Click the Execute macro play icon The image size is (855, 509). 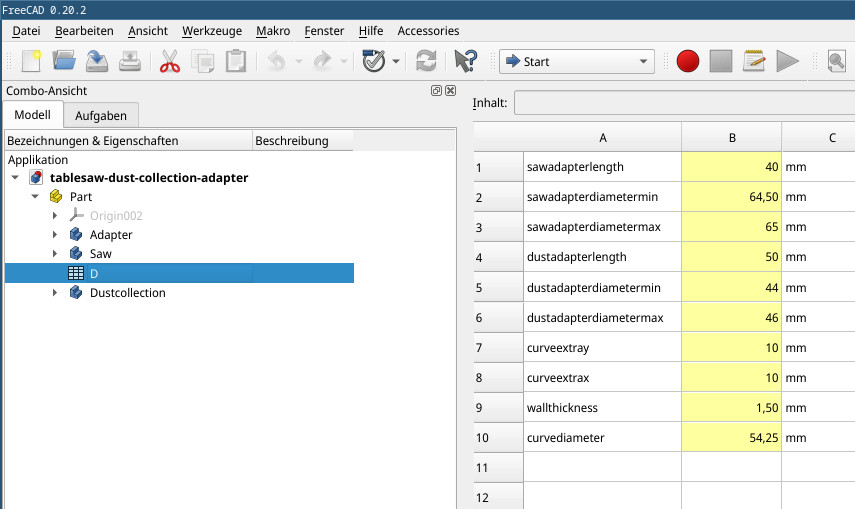coord(788,61)
